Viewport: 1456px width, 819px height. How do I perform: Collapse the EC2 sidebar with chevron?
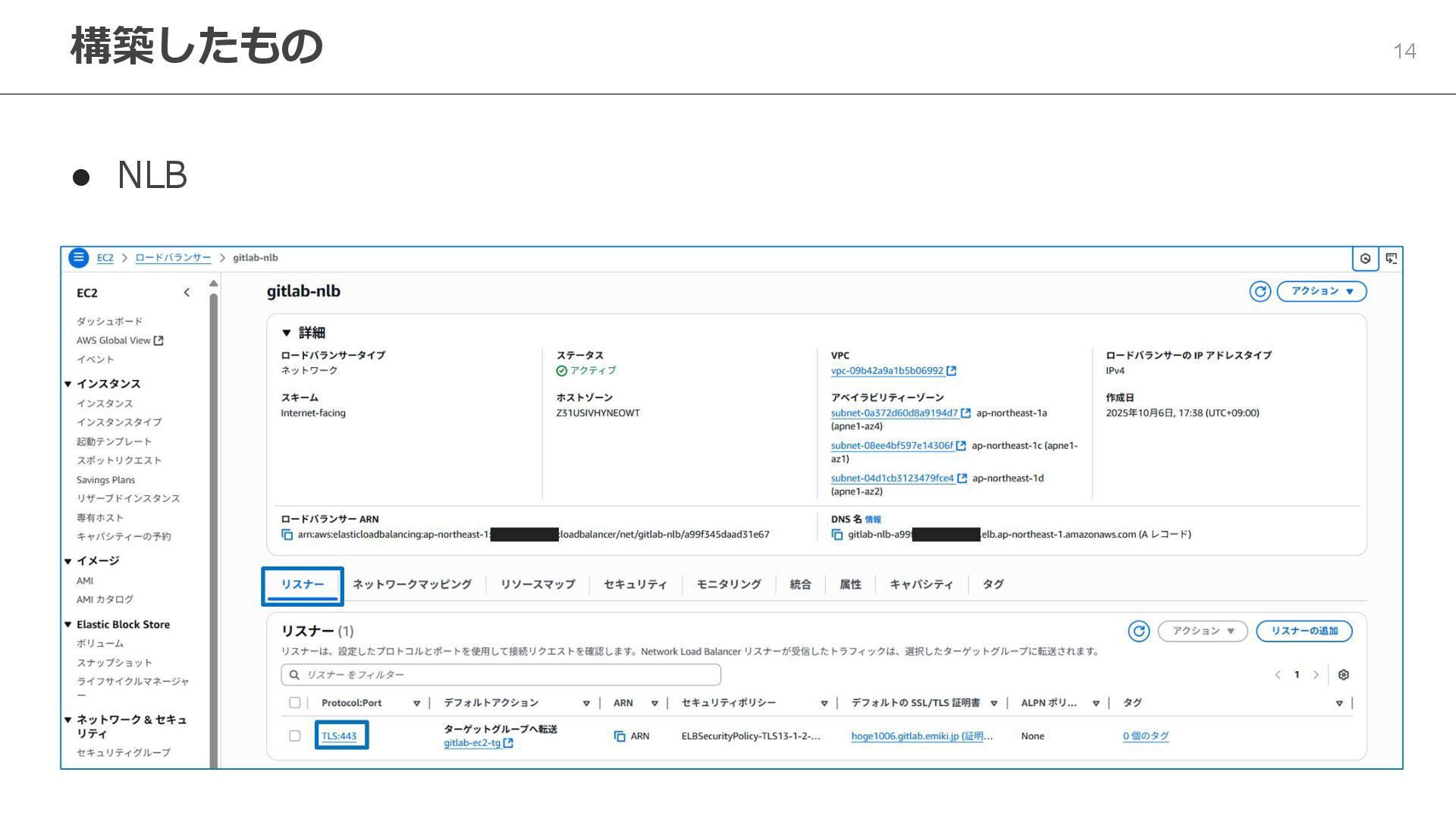coord(187,293)
